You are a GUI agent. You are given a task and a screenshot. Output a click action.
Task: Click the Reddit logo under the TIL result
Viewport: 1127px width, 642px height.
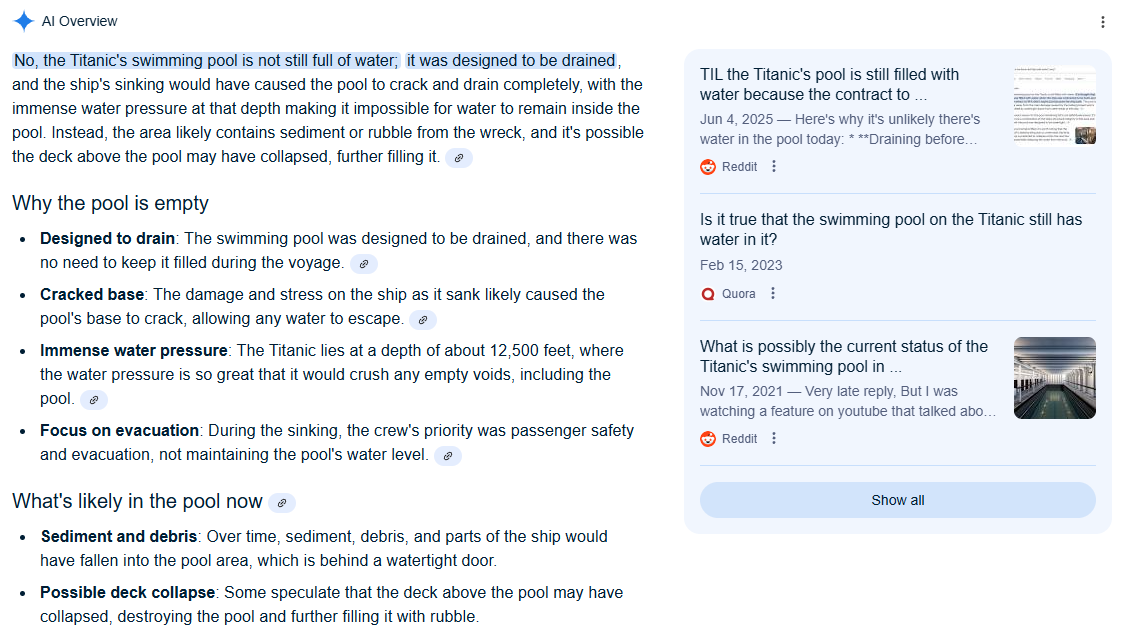[x=708, y=167]
